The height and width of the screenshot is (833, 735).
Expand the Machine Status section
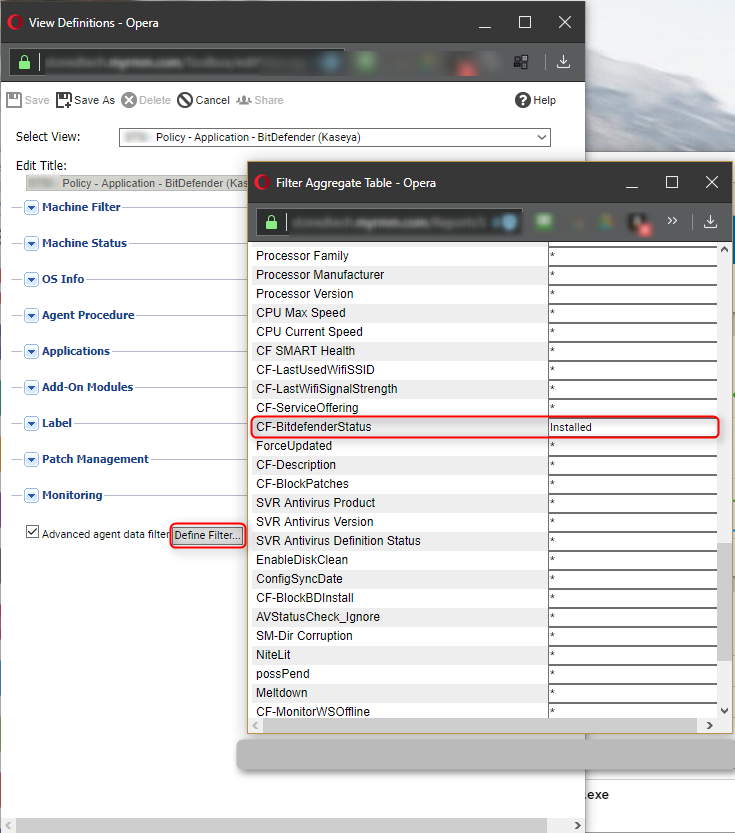31,243
